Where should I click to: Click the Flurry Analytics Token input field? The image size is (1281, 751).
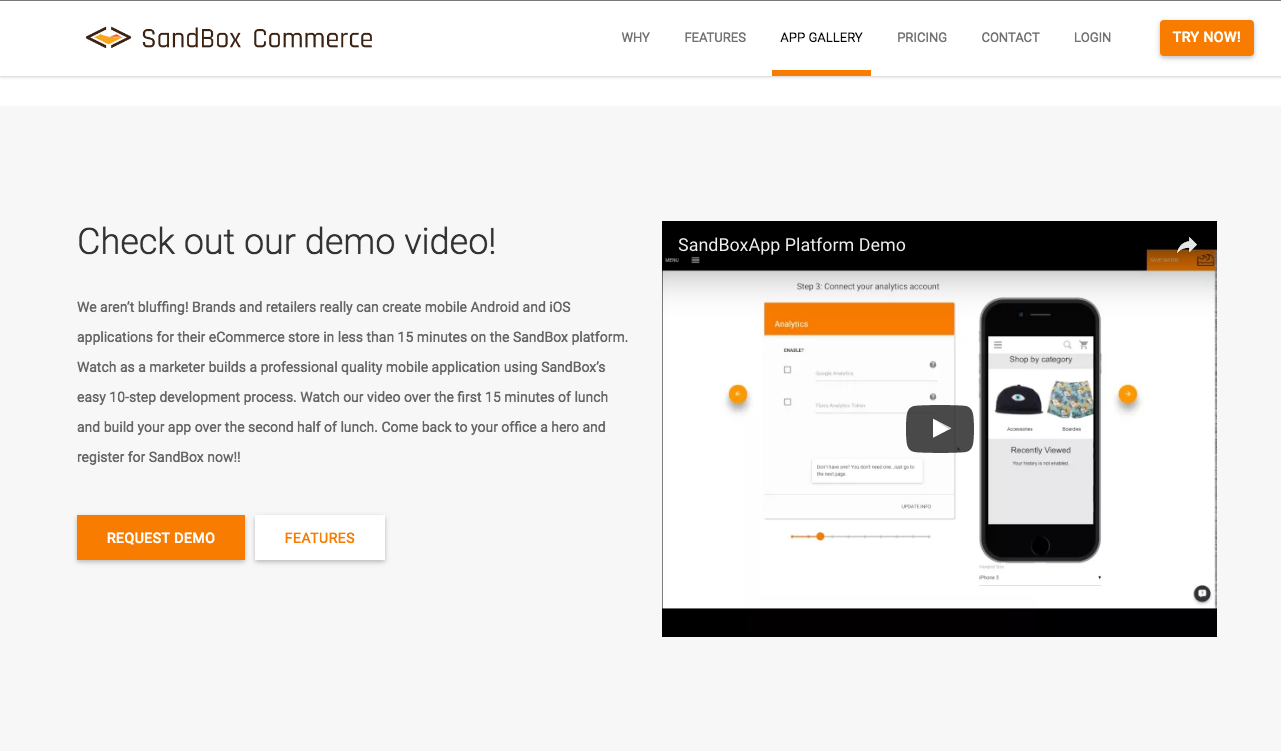pos(876,406)
